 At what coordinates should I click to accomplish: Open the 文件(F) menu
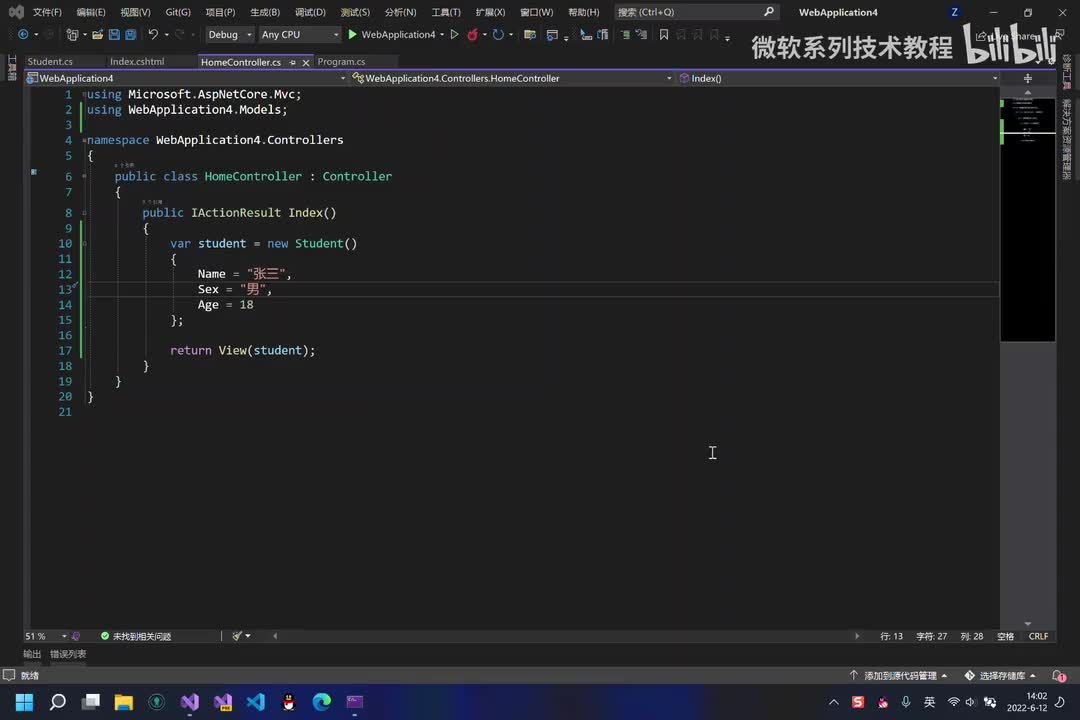(x=47, y=12)
